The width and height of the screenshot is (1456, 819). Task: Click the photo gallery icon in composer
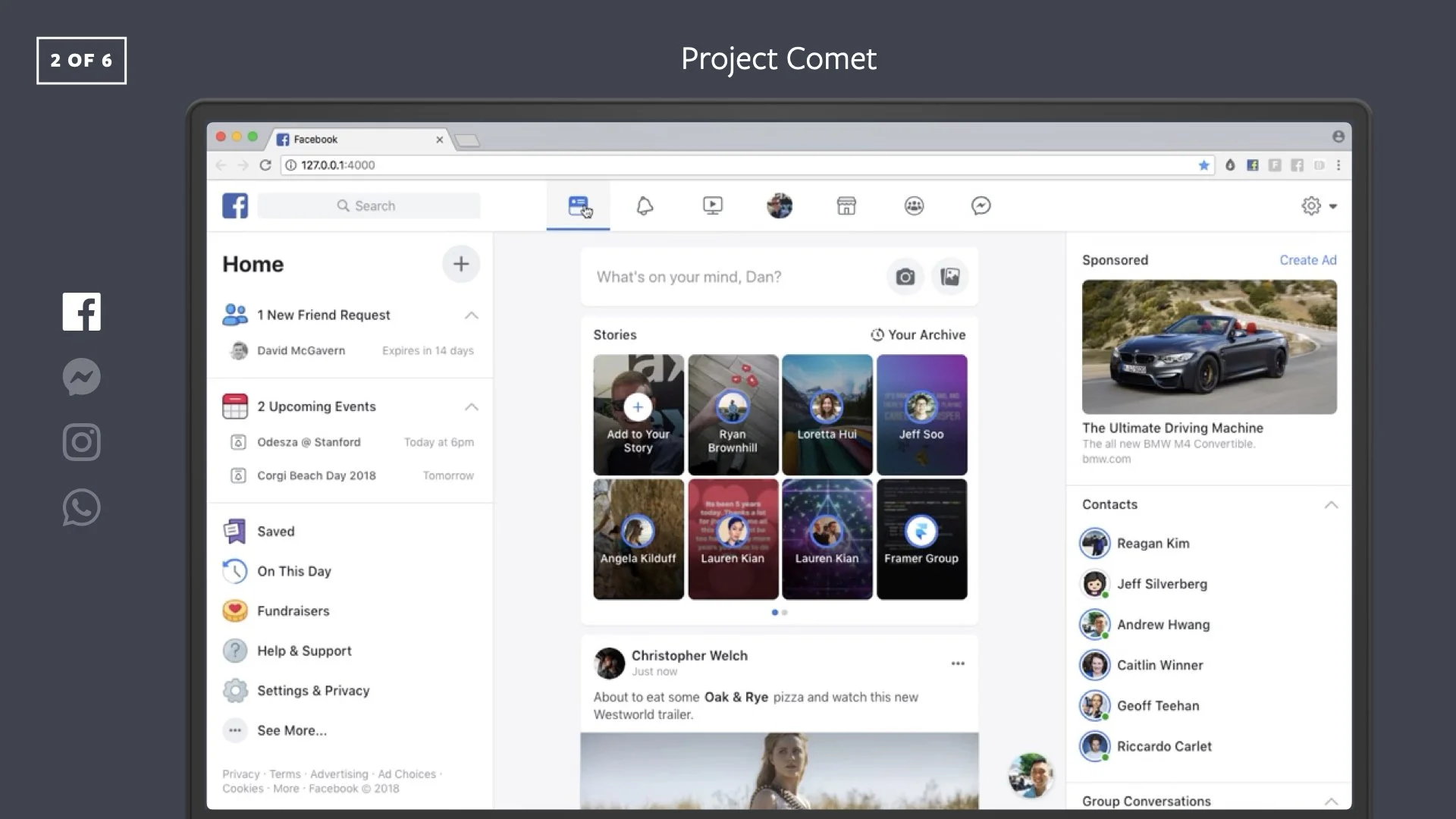pyautogui.click(x=950, y=278)
